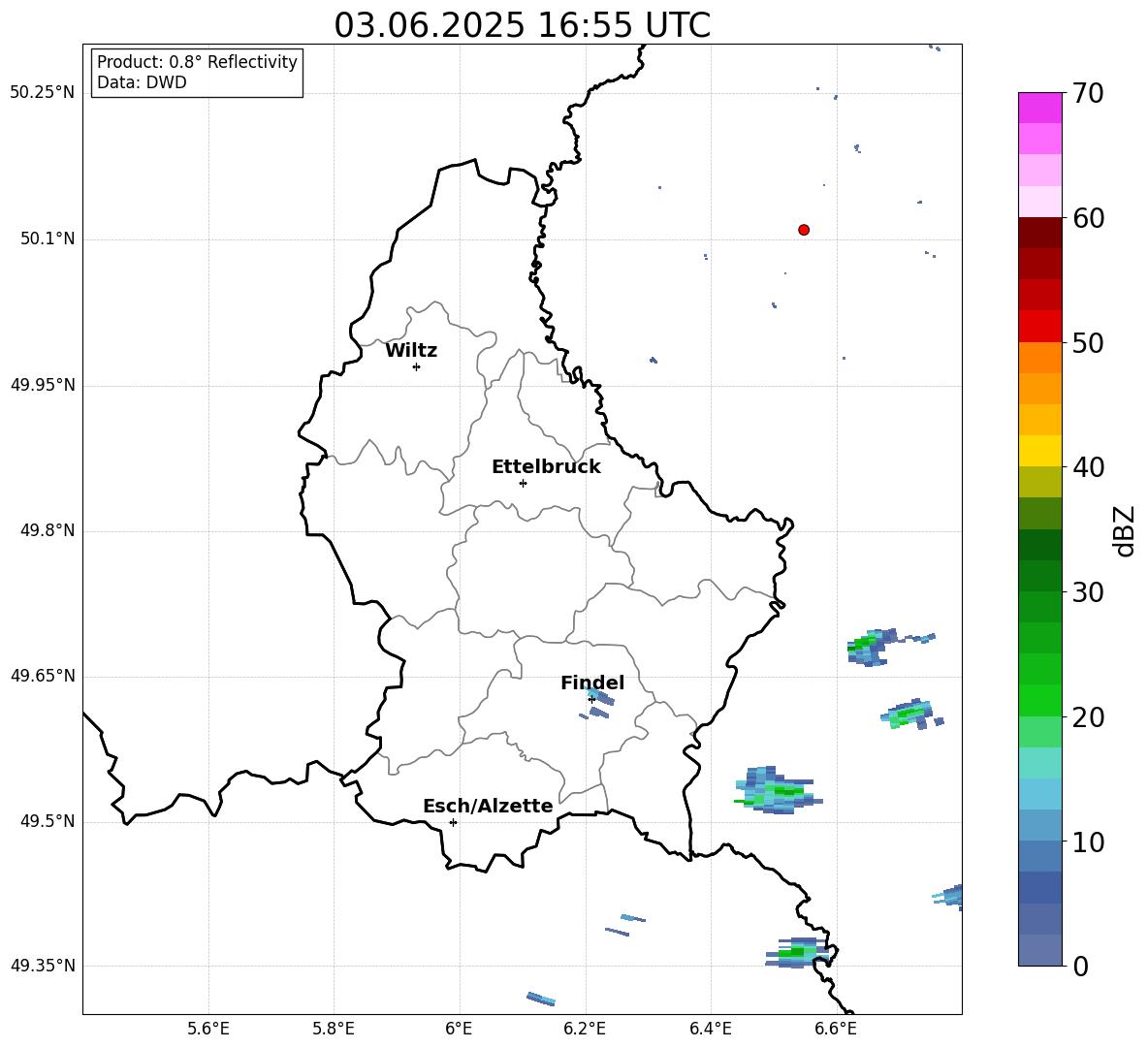Click the 6°E longitude label
Viewport: 1148px width, 1048px height.
click(459, 1029)
